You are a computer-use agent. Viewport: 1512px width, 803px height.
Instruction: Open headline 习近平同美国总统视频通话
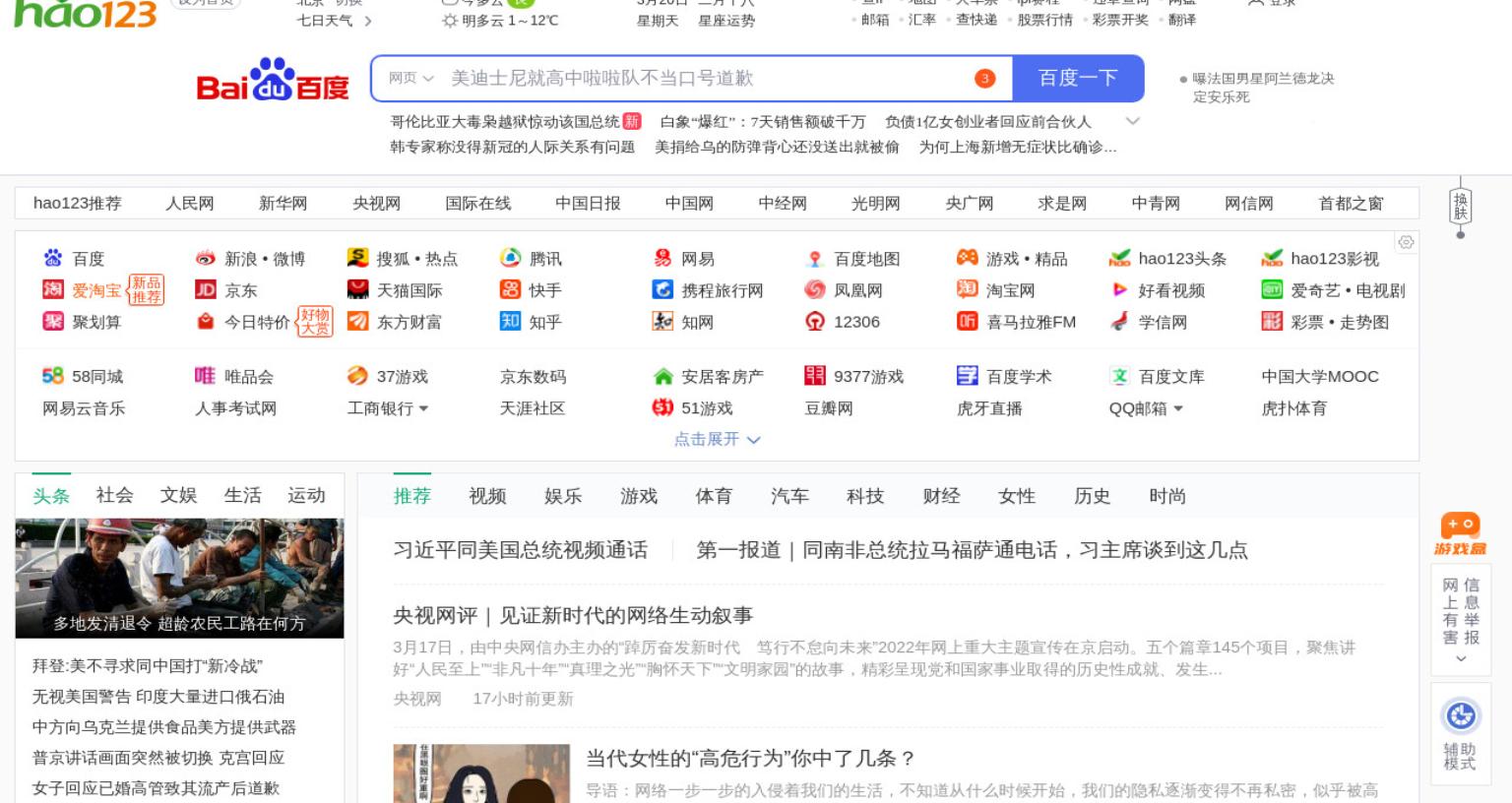[x=520, y=550]
